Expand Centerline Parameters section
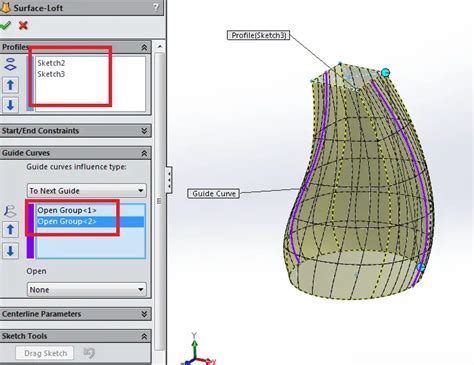 click(144, 314)
